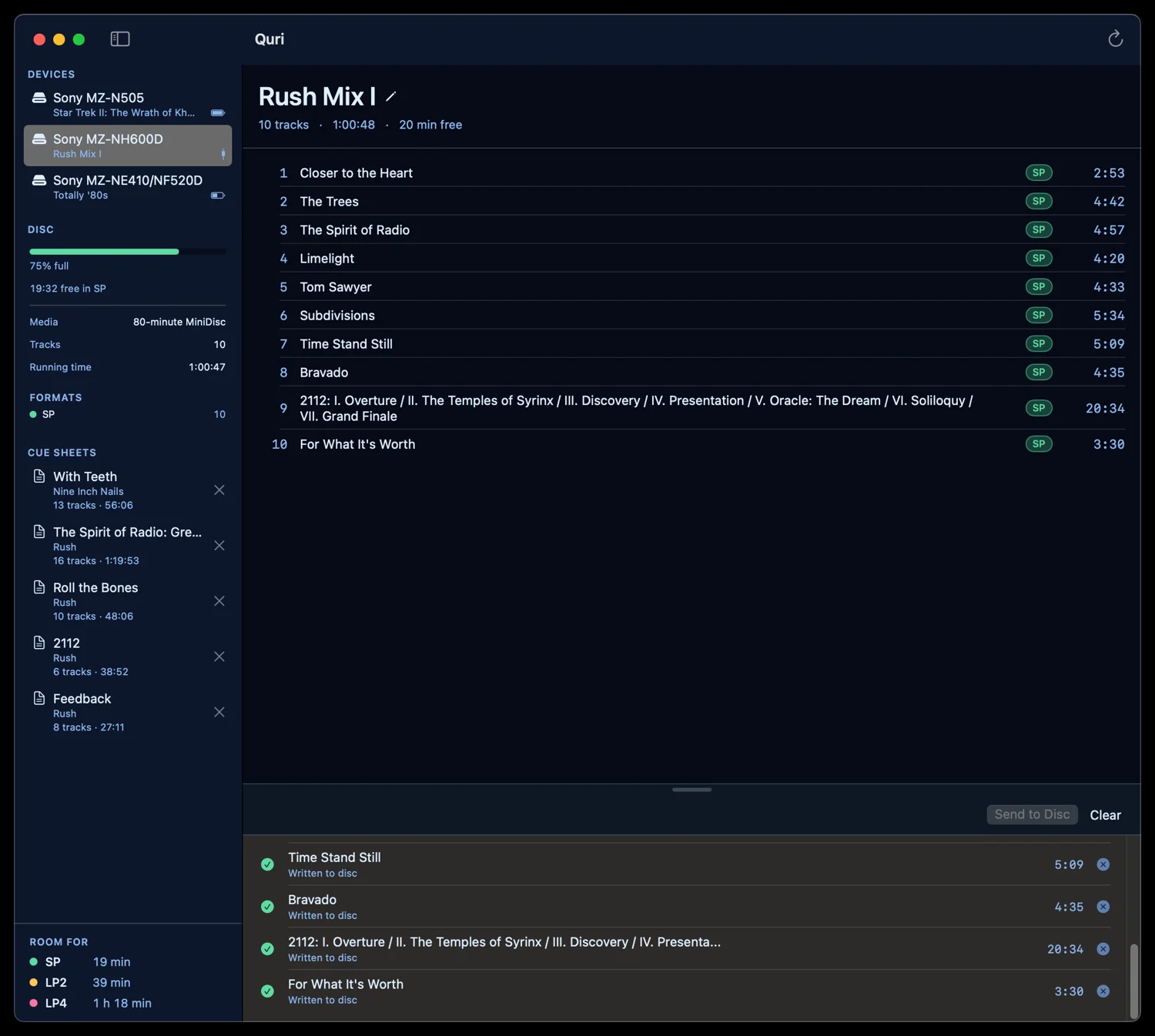Click the SP badge on the Limelight track
The height and width of the screenshot is (1036, 1155).
pos(1039,259)
